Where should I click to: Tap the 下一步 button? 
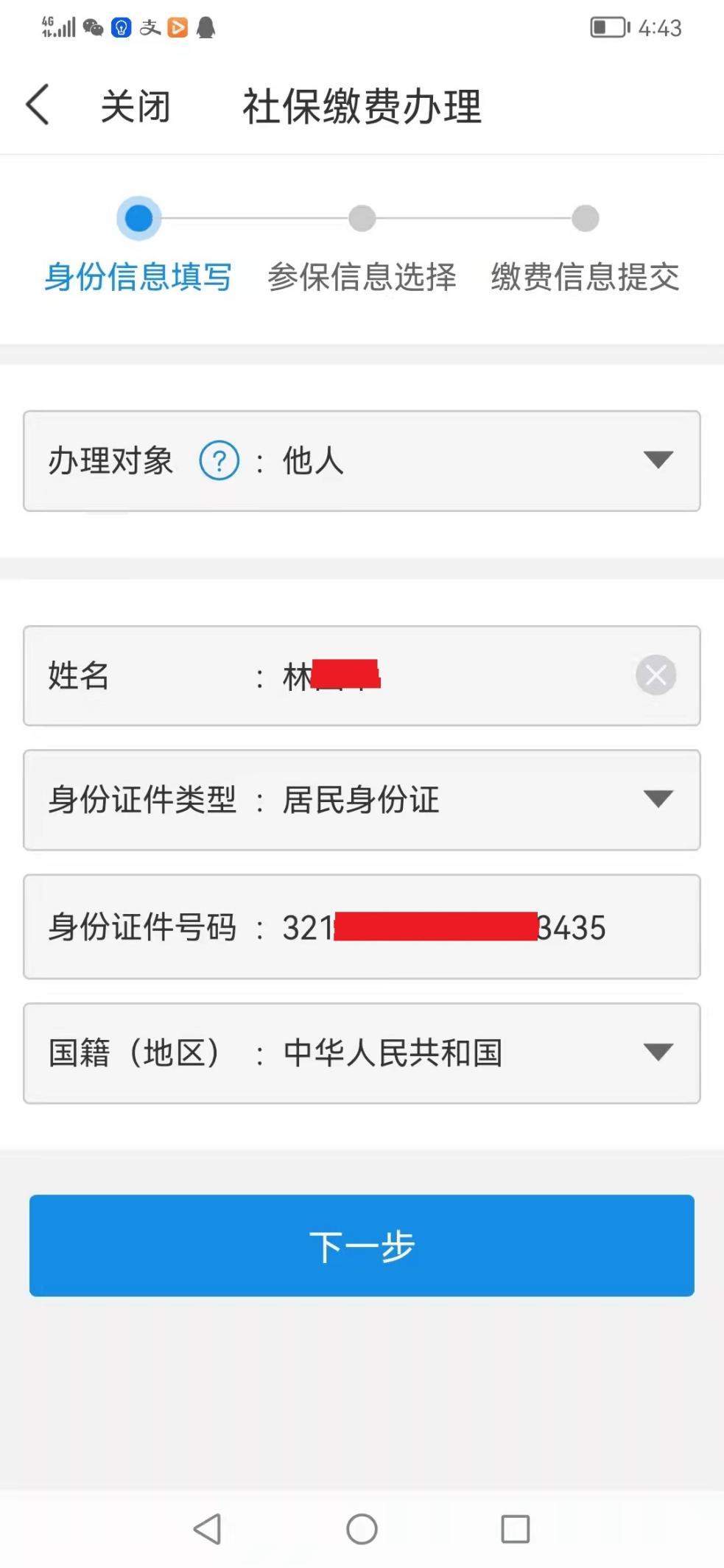click(362, 1245)
